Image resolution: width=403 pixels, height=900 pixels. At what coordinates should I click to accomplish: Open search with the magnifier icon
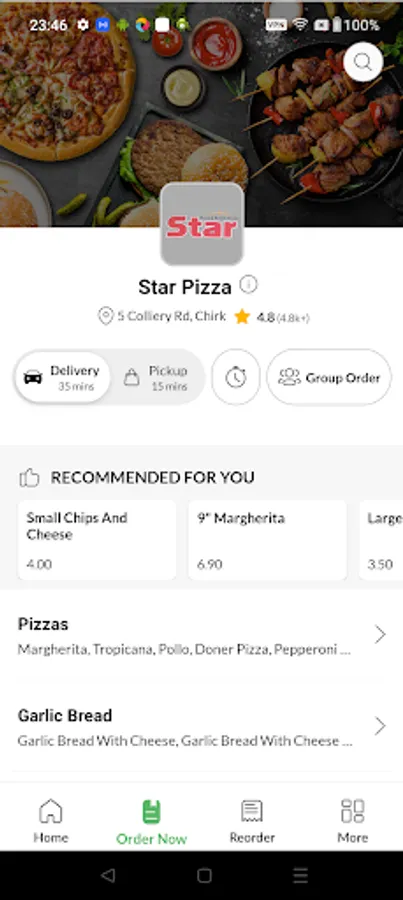tap(363, 63)
